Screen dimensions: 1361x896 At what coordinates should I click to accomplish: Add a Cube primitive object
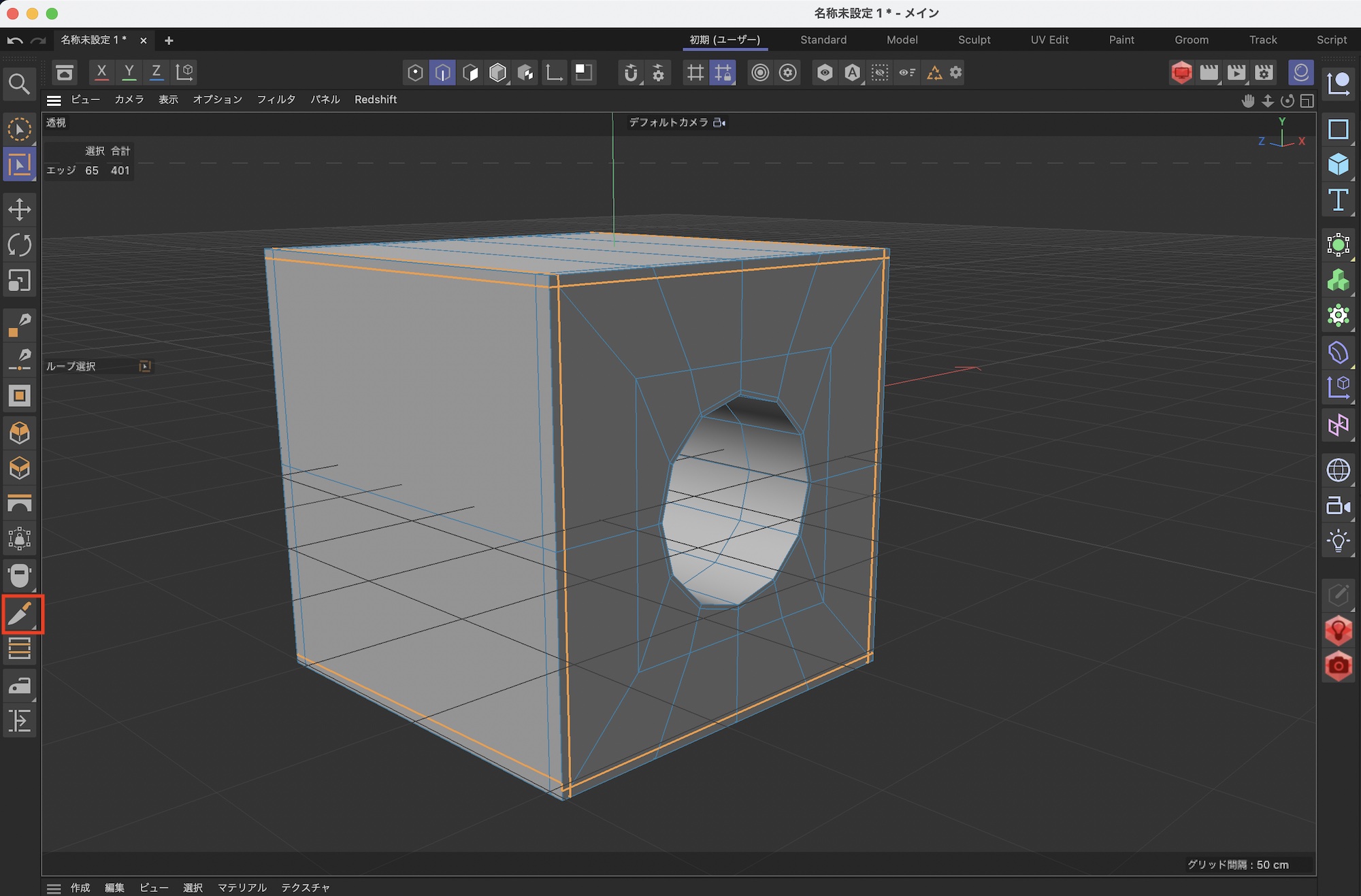[x=1338, y=164]
